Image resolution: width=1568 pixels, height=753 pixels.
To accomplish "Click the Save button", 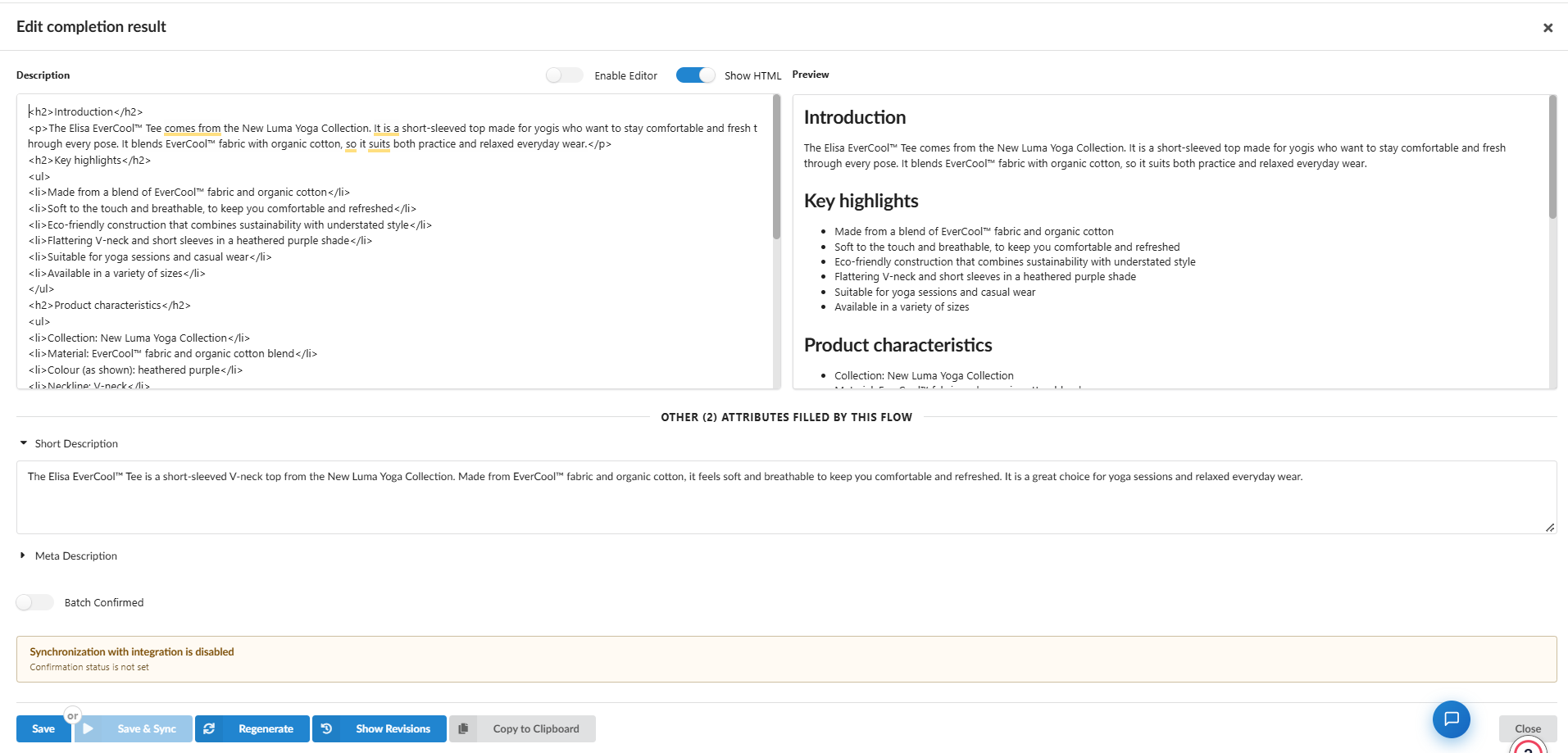I will pos(43,728).
